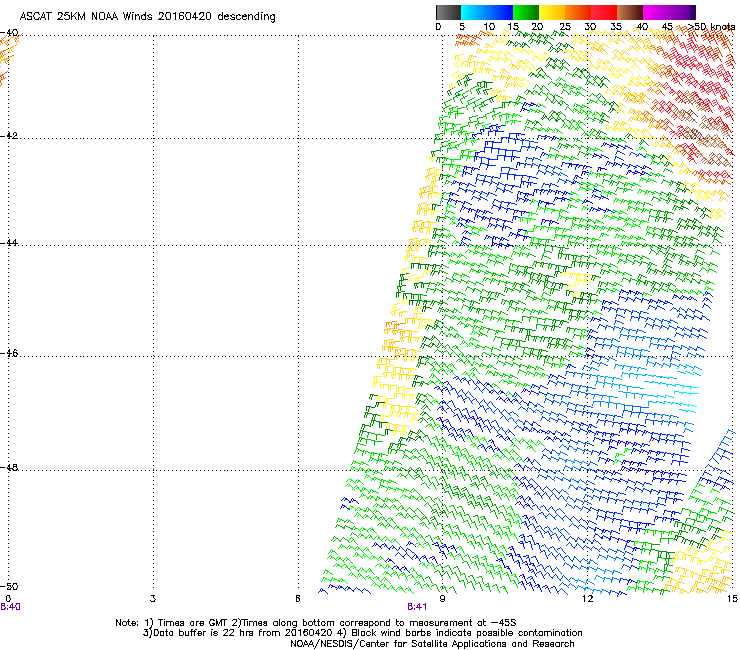740x650 pixels.
Task: Click the magenta 40-45 knots legend color
Action: [656, 12]
